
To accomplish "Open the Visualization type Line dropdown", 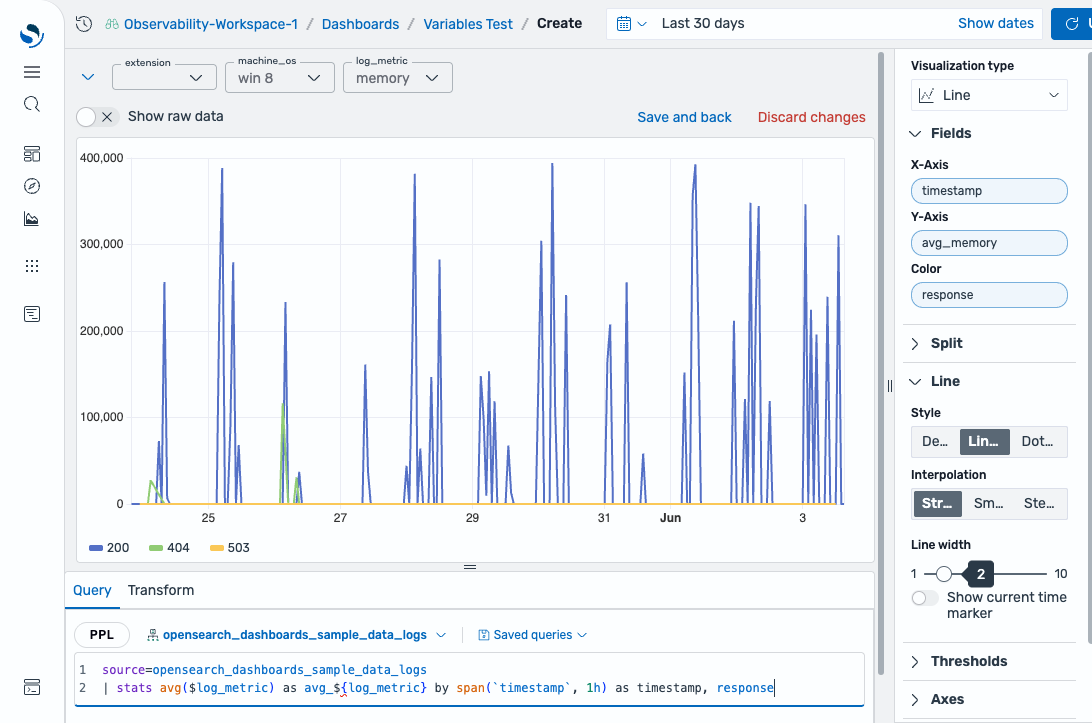I will point(989,95).
